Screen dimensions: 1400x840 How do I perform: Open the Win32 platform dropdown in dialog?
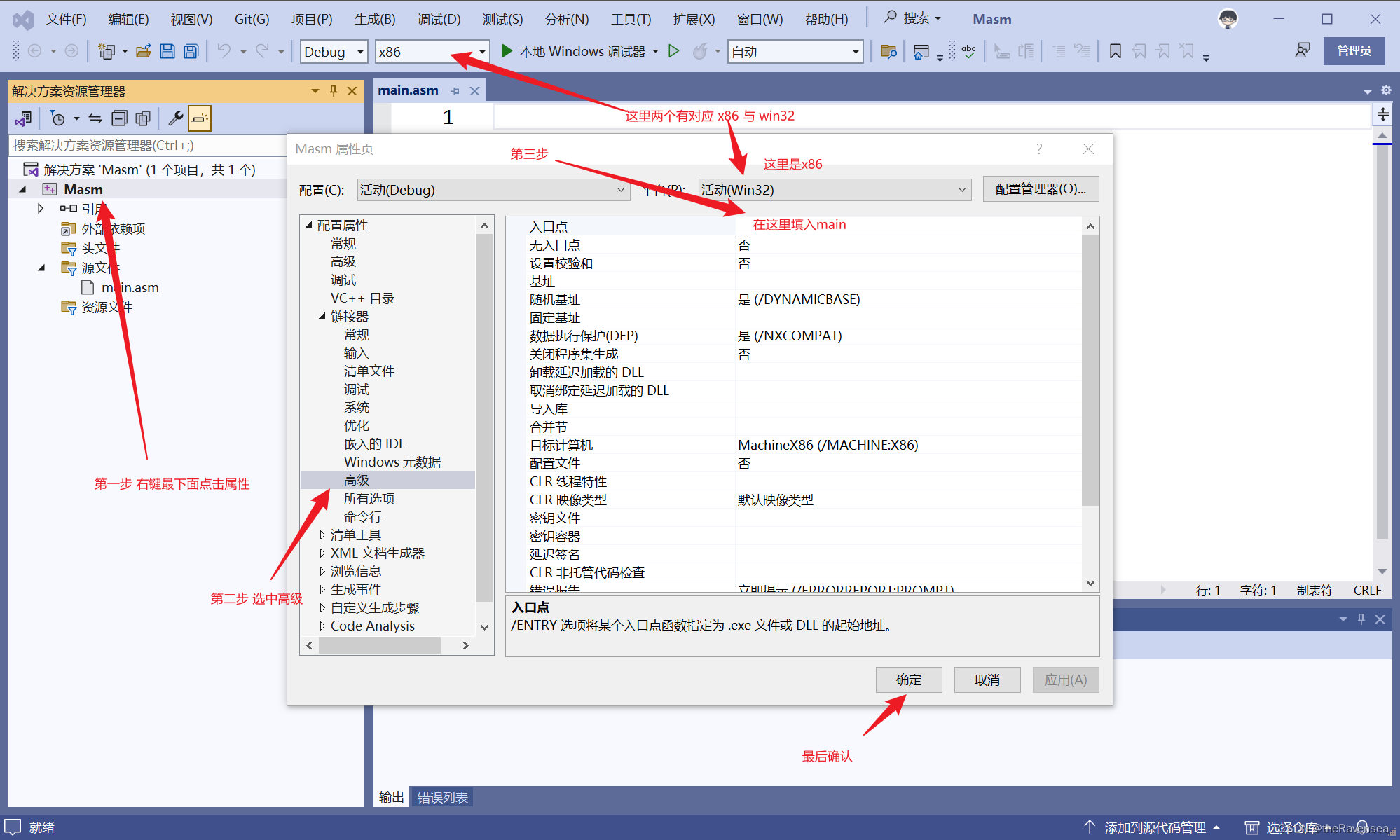pyautogui.click(x=962, y=190)
